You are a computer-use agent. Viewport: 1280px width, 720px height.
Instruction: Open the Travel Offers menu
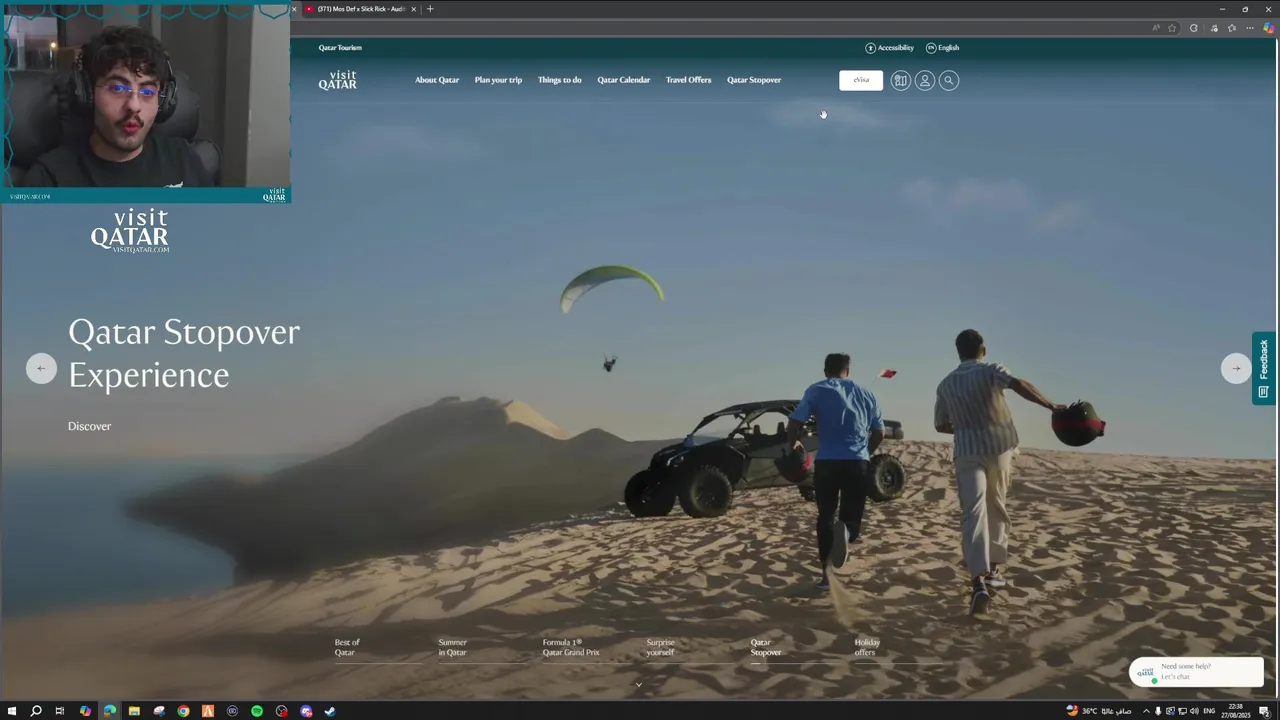[689, 80]
